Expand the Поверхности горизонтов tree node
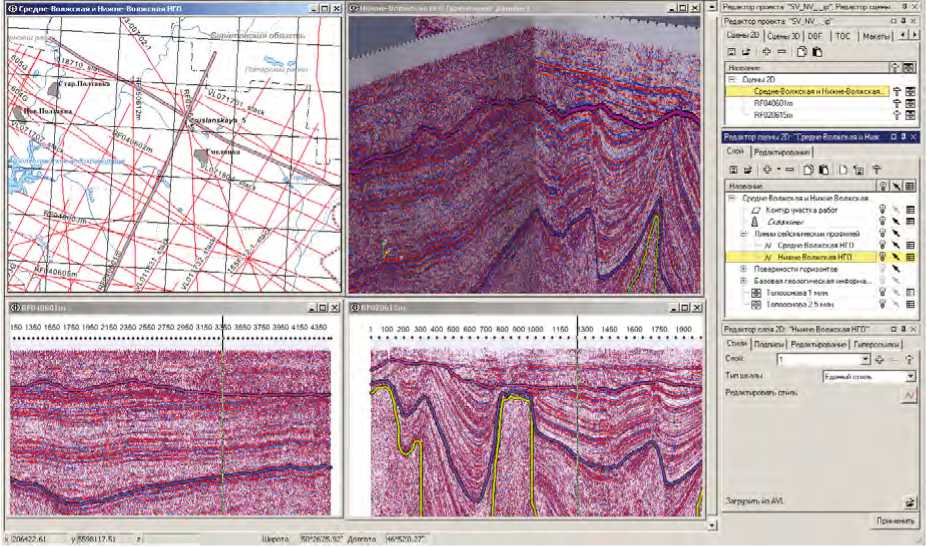Viewport: 927px width, 547px height. click(744, 269)
